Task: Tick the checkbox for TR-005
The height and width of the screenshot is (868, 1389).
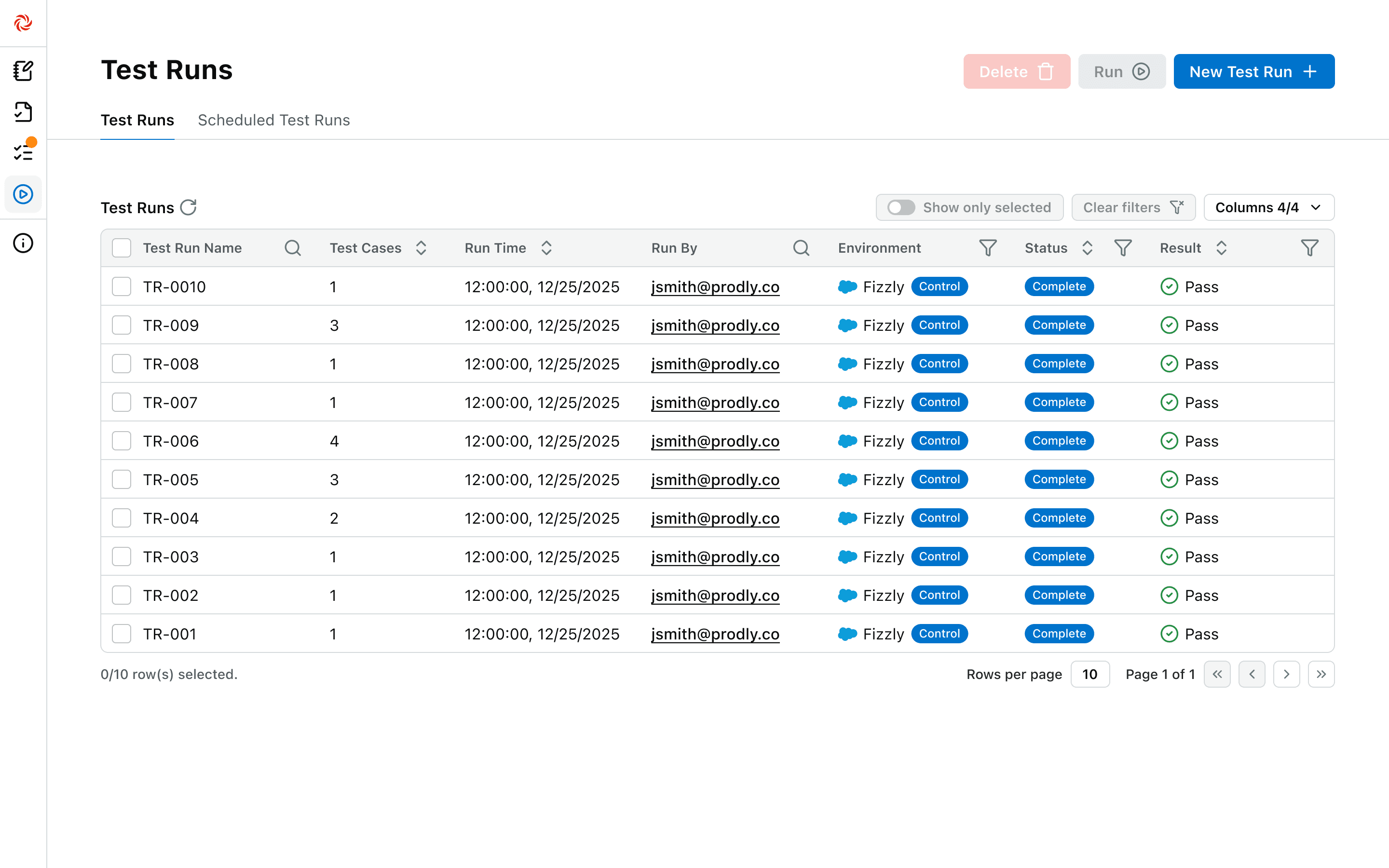Action: (x=122, y=479)
